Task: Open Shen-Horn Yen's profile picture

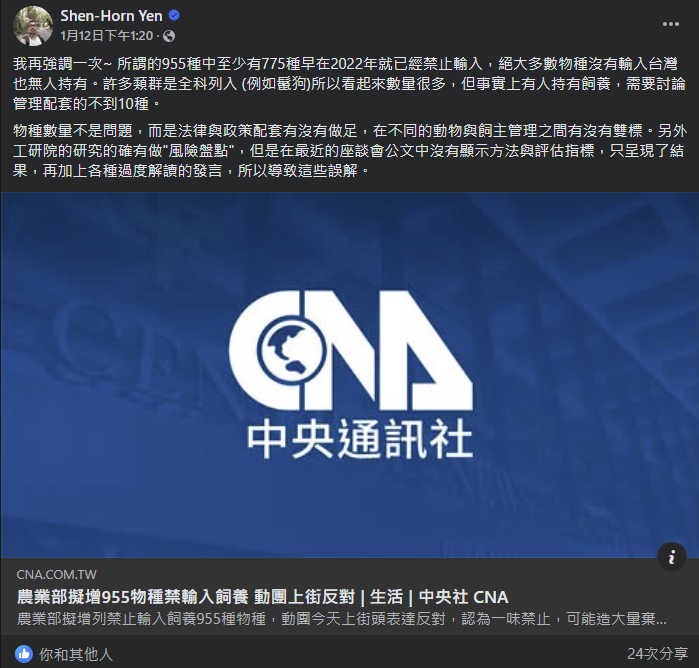Action: tap(33, 26)
